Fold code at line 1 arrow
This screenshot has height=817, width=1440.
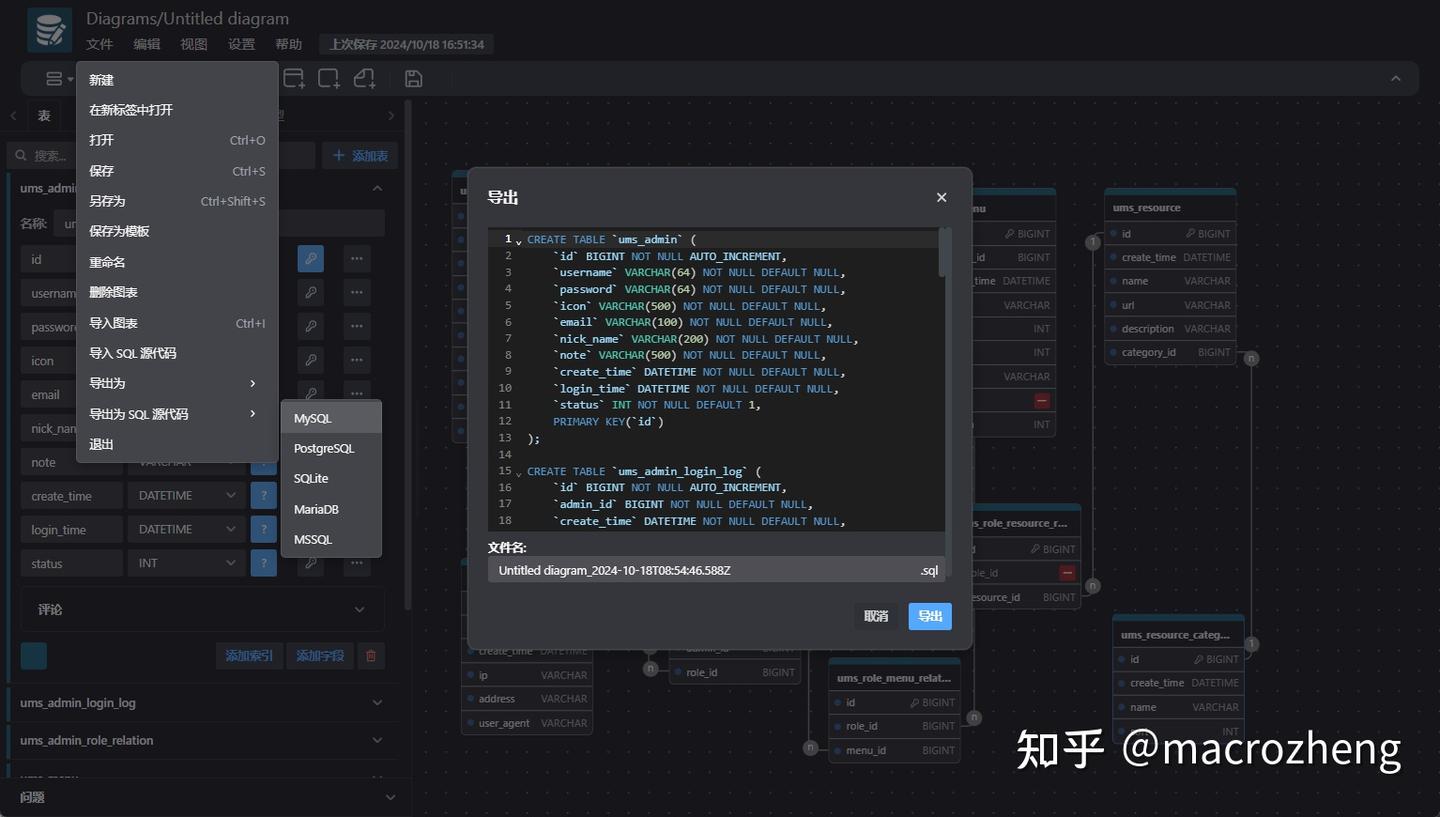click(x=519, y=241)
